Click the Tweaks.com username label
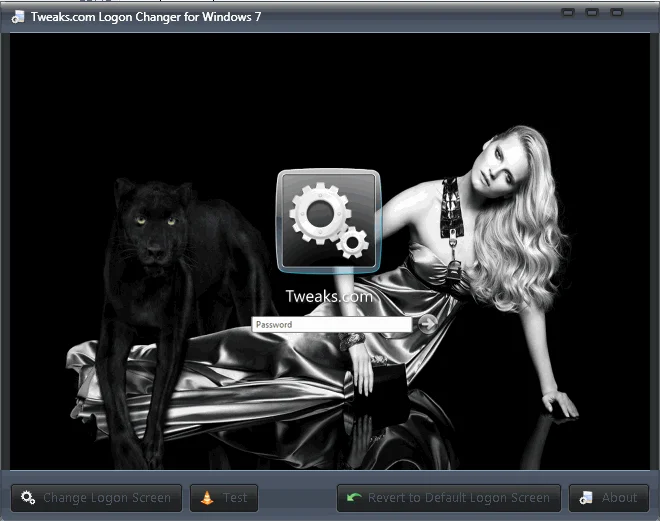Image resolution: width=660 pixels, height=521 pixels. pos(329,296)
